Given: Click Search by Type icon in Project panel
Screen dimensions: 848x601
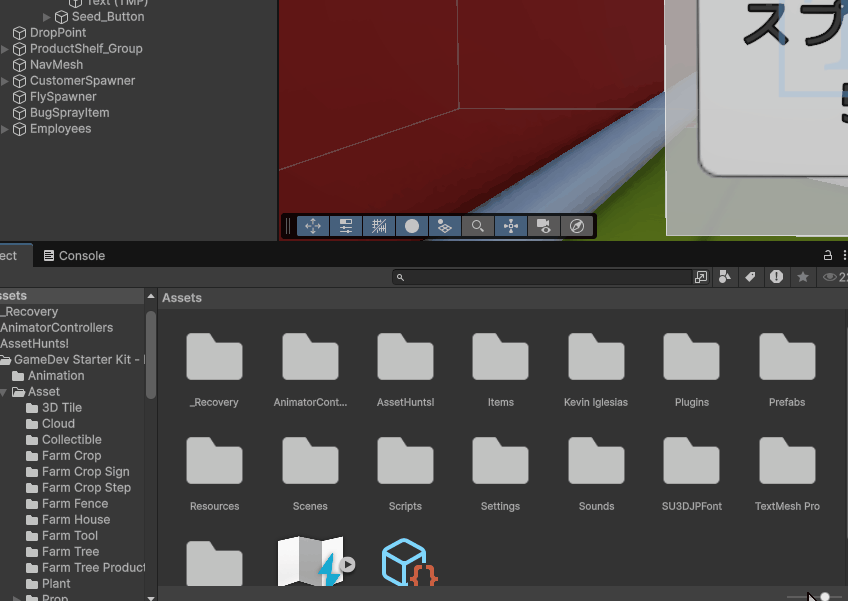Looking at the screenshot, I should (725, 277).
